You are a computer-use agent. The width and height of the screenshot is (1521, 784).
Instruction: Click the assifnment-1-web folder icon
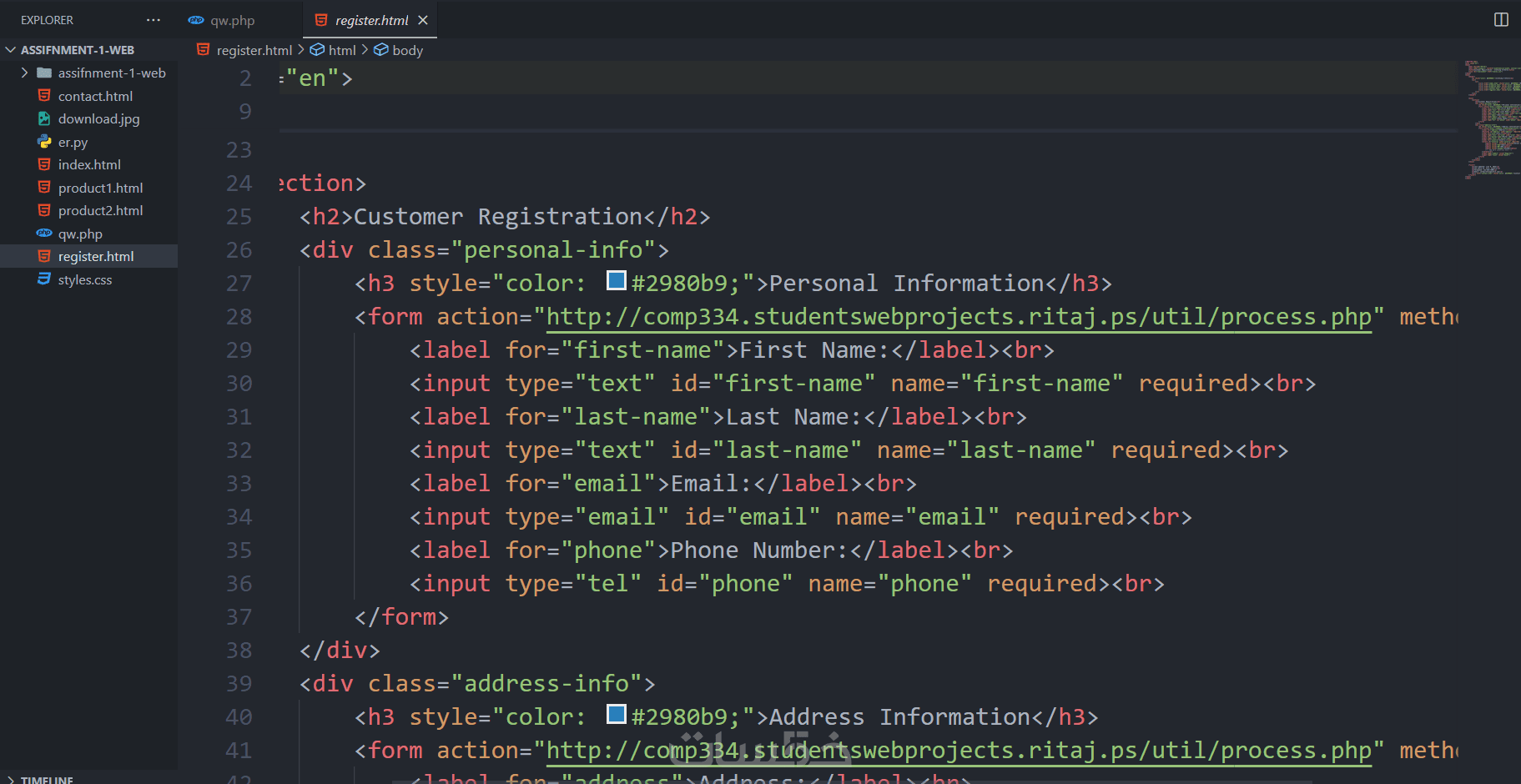(44, 73)
